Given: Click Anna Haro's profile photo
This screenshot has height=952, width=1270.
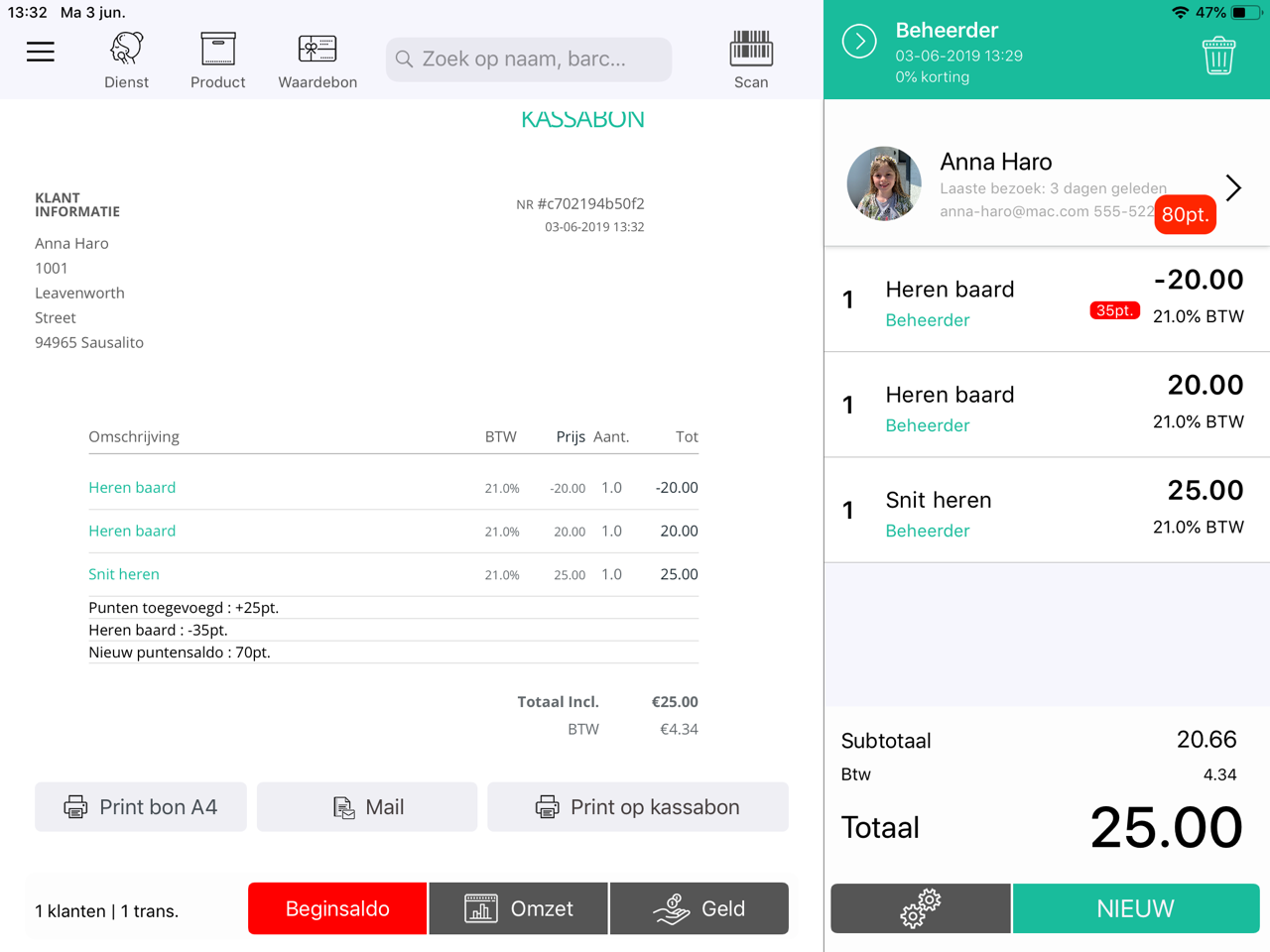Looking at the screenshot, I should 884,183.
